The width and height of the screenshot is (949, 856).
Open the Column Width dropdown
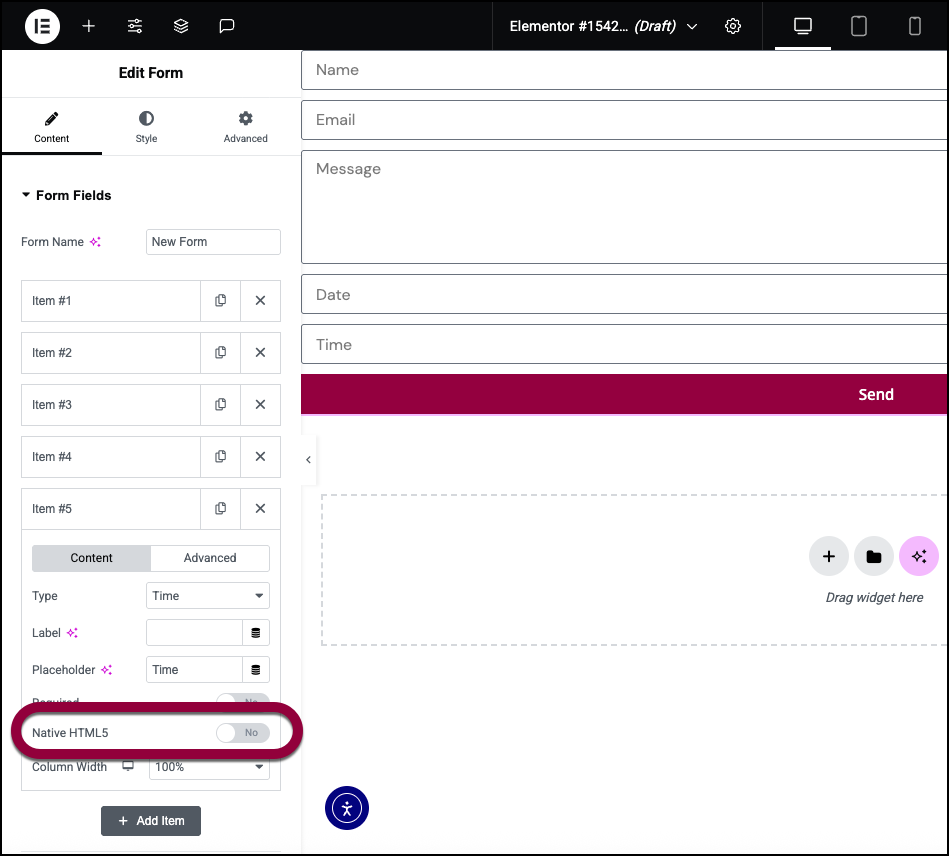[209, 767]
